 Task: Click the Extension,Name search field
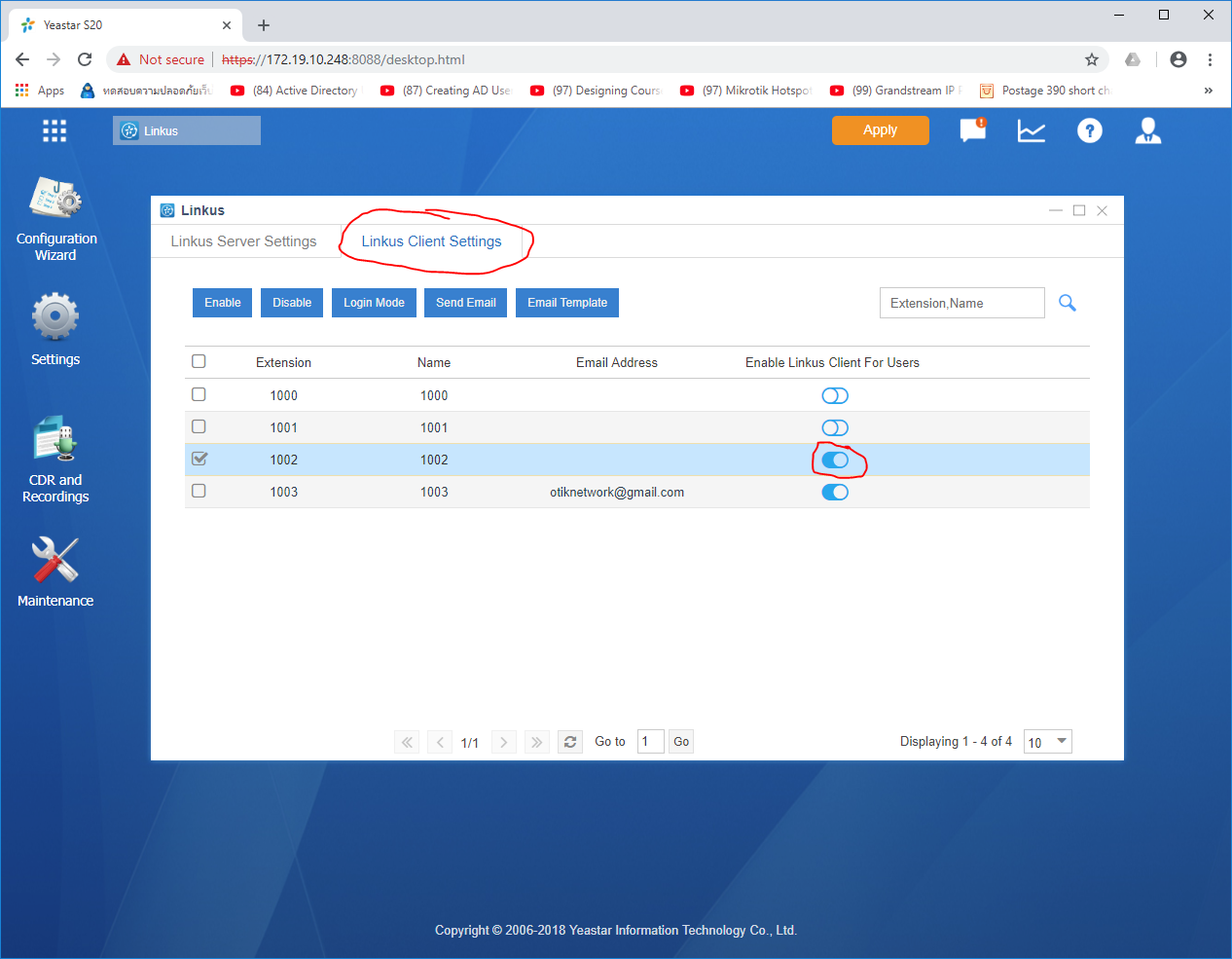pyautogui.click(x=961, y=303)
